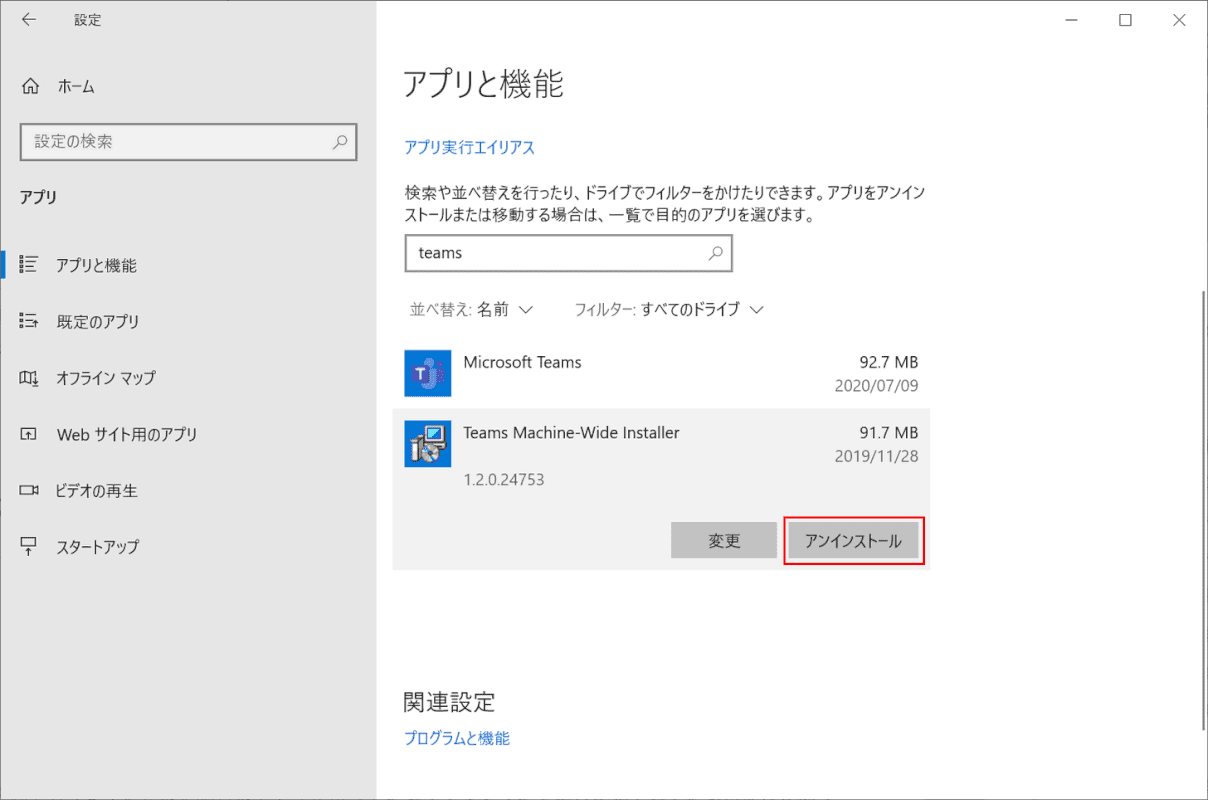Image resolution: width=1208 pixels, height=800 pixels.
Task: Select the Teams Machine-Wide Installer entry name
Action: [x=571, y=433]
